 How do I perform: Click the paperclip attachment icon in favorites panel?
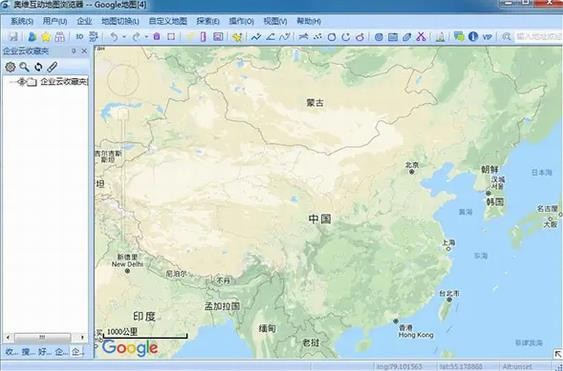(x=52, y=66)
